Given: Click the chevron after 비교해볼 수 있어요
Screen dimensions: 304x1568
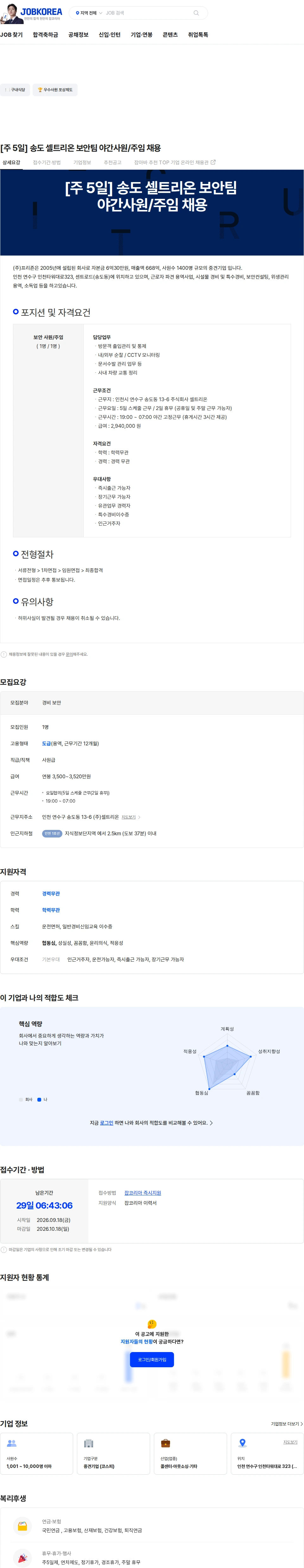Looking at the screenshot, I should pyautogui.click(x=212, y=1122).
